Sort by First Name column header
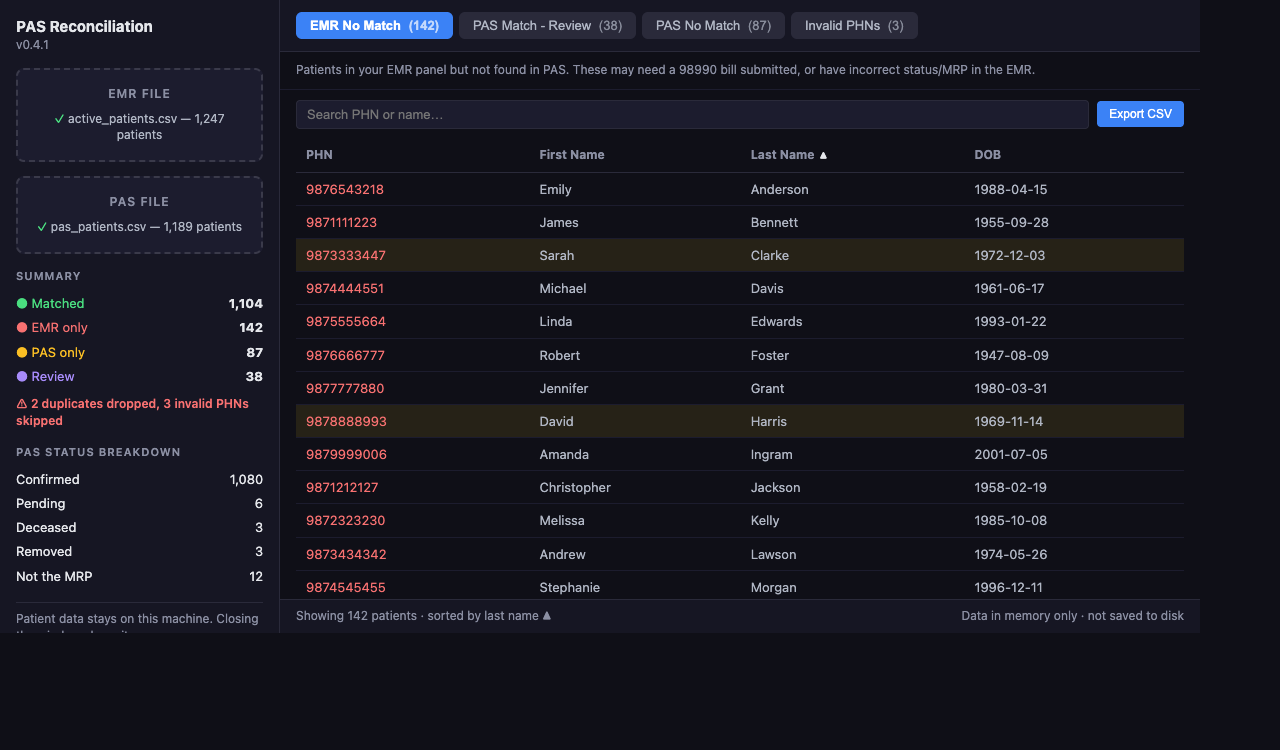1280x750 pixels. (x=572, y=155)
